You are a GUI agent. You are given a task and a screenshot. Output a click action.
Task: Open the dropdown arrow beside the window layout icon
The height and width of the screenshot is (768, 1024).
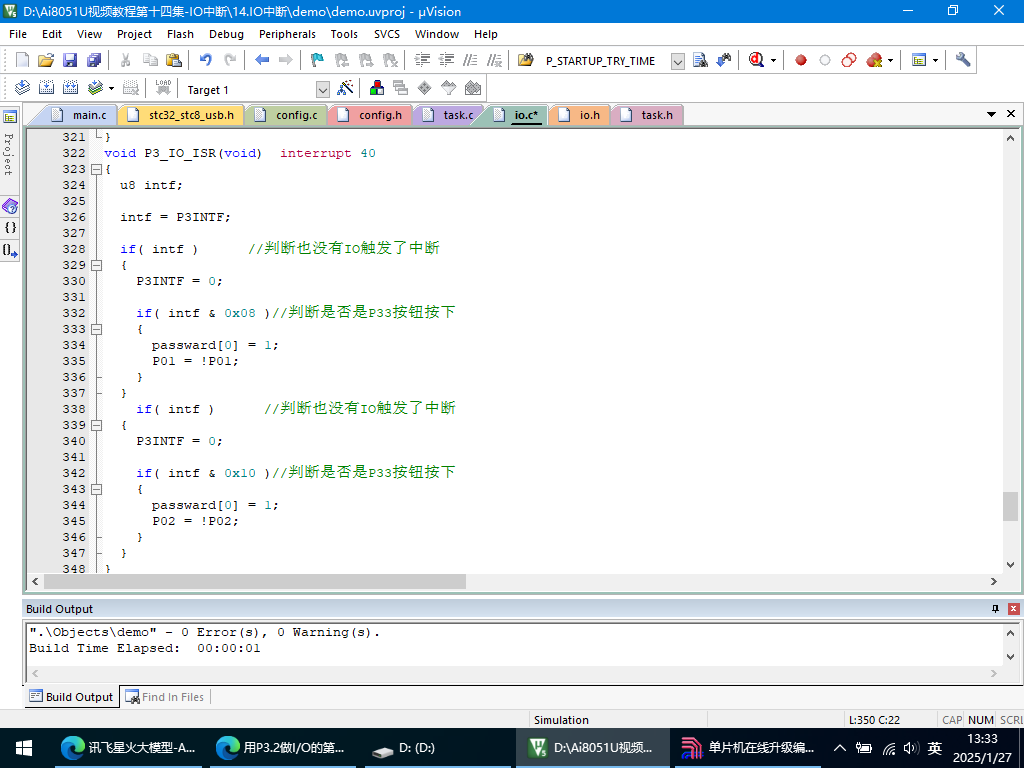(935, 61)
